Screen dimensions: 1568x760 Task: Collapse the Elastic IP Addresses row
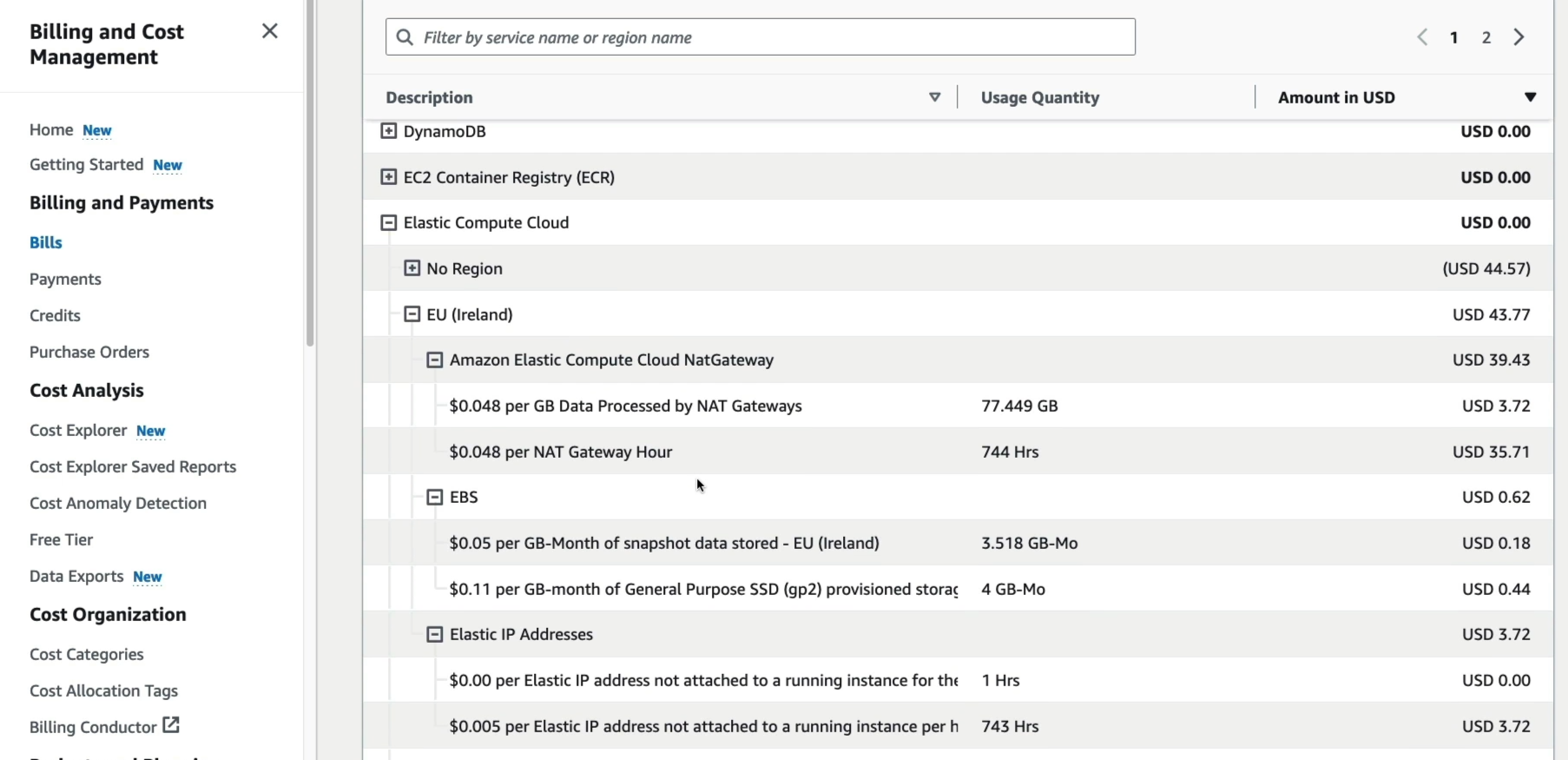pos(435,635)
